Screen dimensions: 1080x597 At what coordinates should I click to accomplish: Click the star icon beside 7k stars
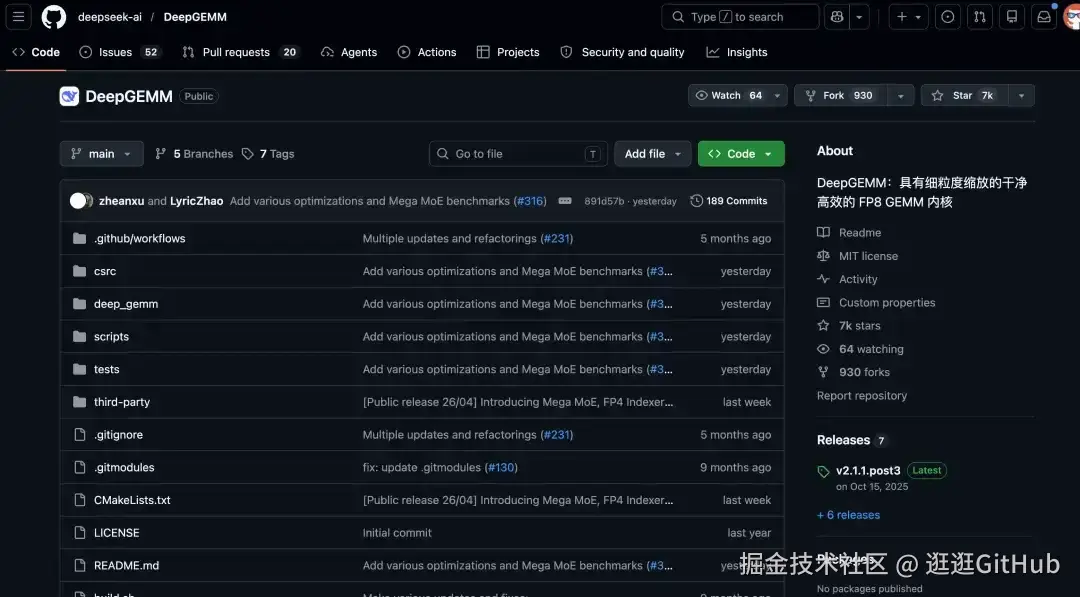823,326
